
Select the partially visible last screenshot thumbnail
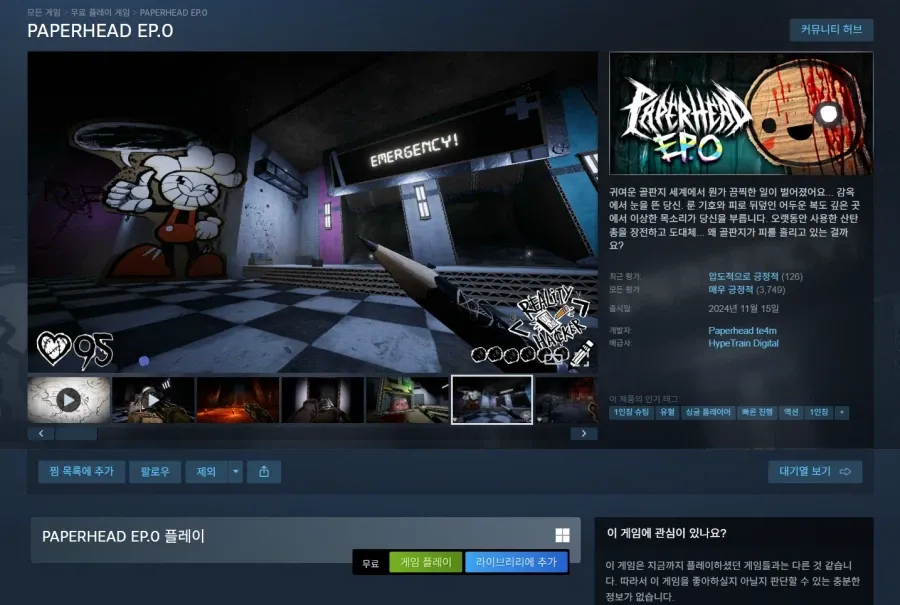pos(567,400)
